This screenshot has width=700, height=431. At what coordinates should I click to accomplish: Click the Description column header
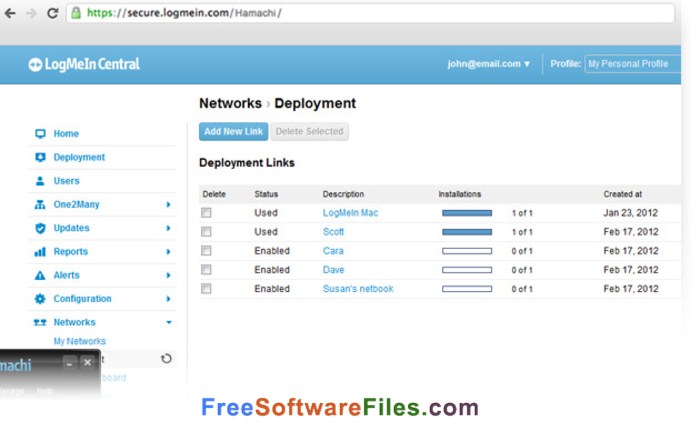[343, 194]
